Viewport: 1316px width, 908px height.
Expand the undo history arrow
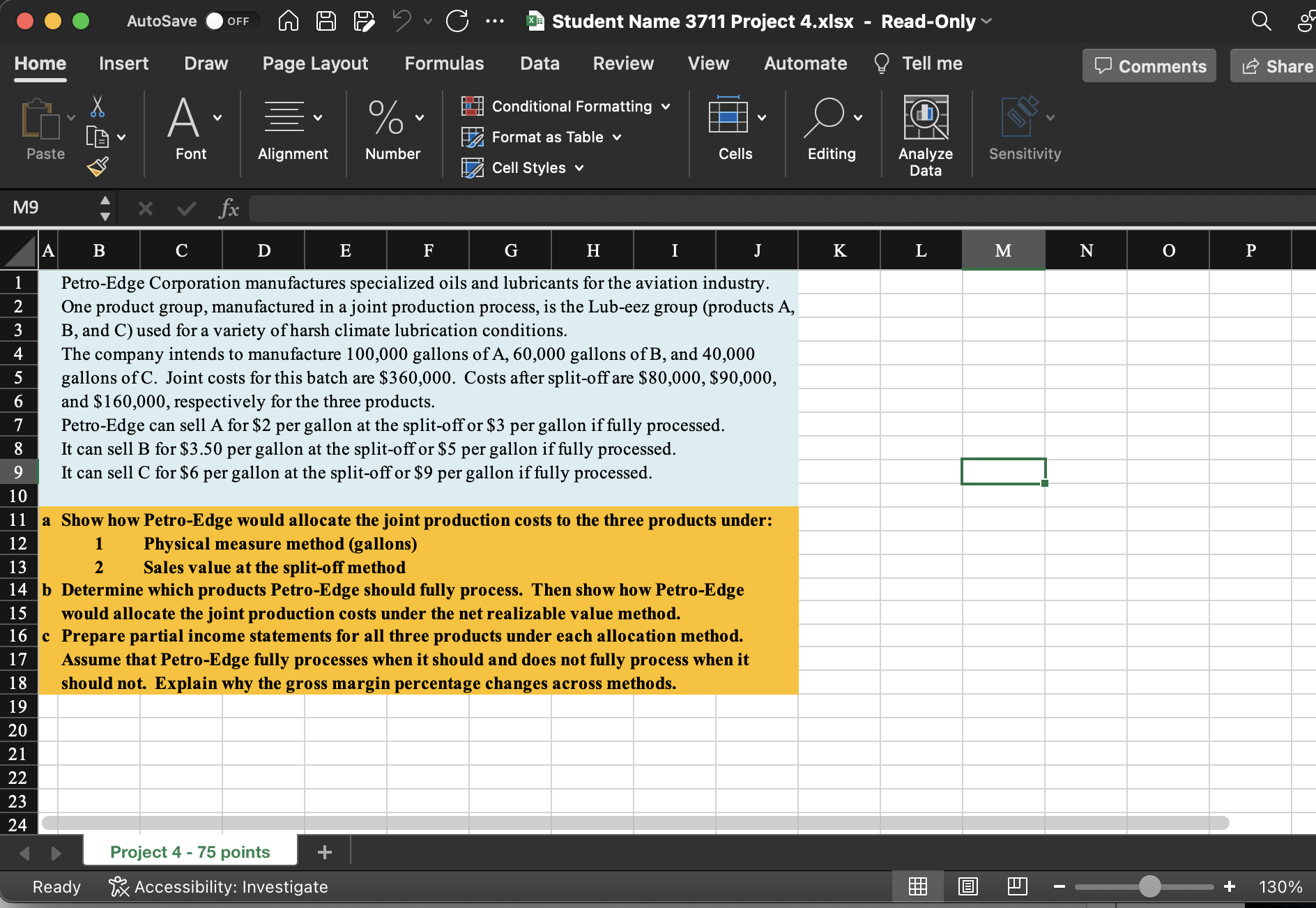click(x=427, y=22)
